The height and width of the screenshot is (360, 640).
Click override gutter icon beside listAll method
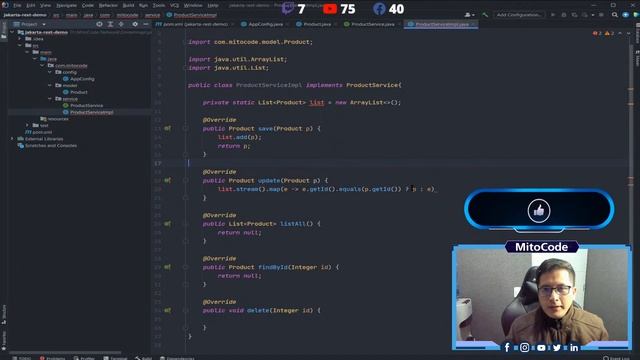pyautogui.click(x=167, y=224)
